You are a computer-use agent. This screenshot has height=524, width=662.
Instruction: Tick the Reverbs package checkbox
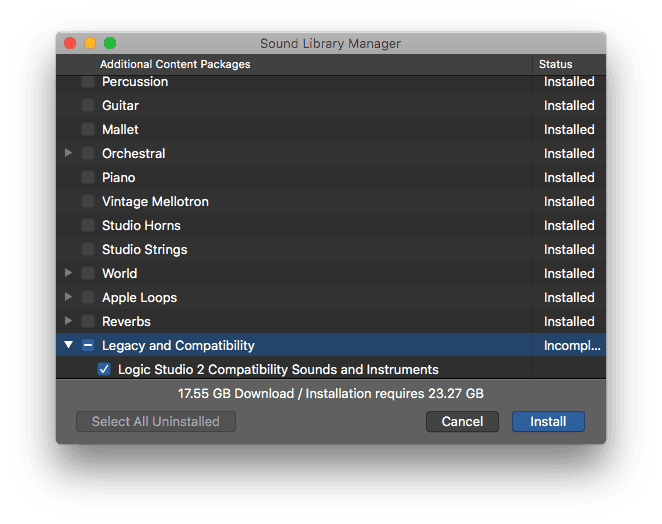[x=88, y=322]
